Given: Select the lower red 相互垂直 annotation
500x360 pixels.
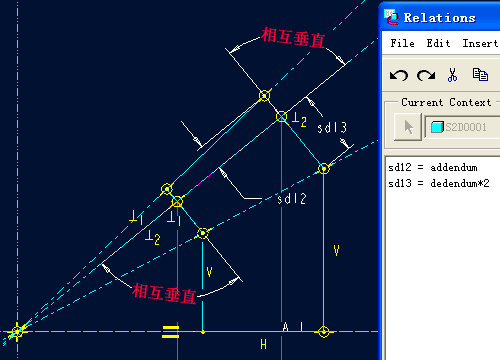Looking at the screenshot, I should pyautogui.click(x=164, y=293).
